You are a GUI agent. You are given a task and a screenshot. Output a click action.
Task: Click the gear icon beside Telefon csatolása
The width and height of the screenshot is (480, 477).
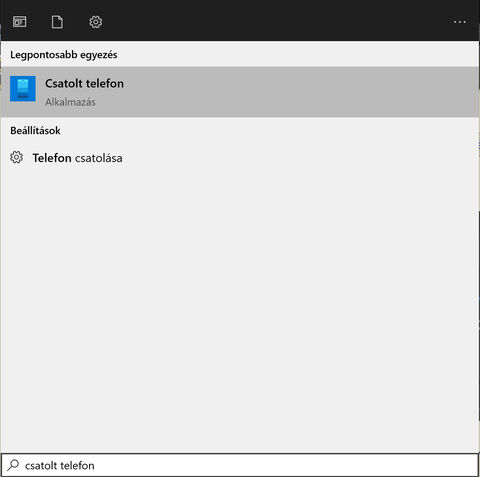tap(16, 157)
